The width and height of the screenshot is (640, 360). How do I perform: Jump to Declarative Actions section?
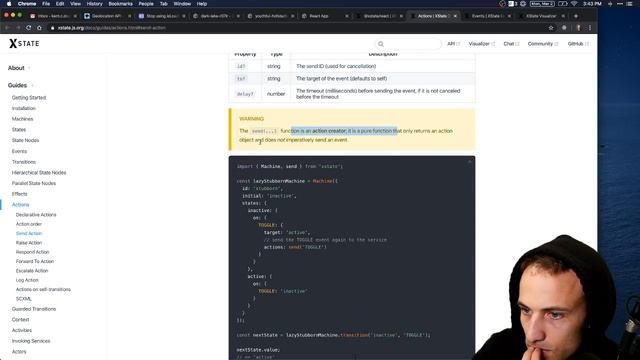[36, 215]
